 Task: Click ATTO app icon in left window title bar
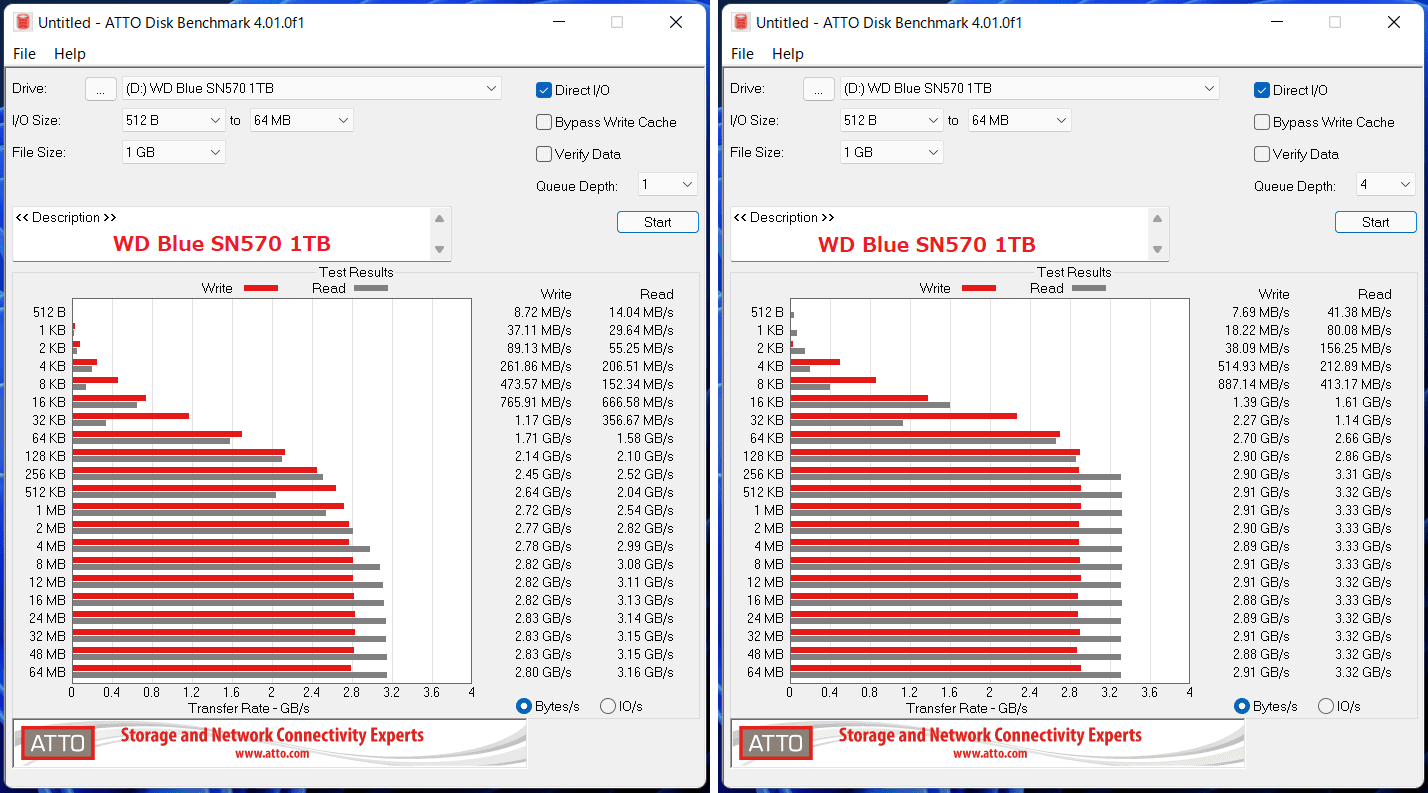[23, 22]
